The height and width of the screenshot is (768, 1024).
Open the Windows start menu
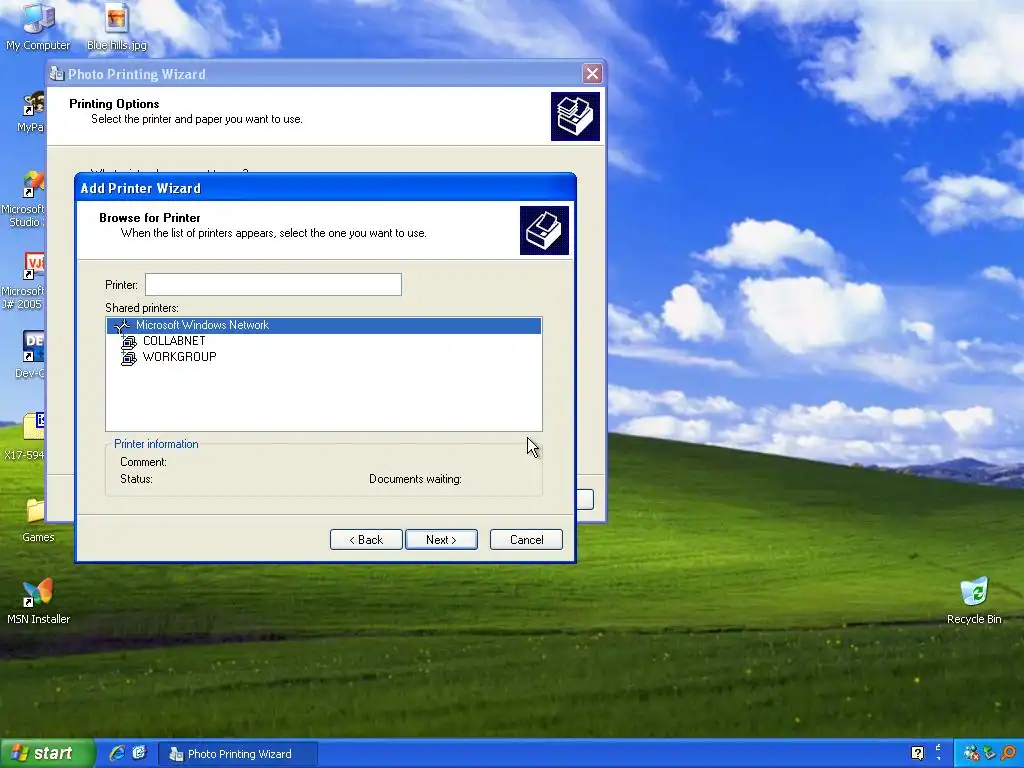click(x=48, y=753)
